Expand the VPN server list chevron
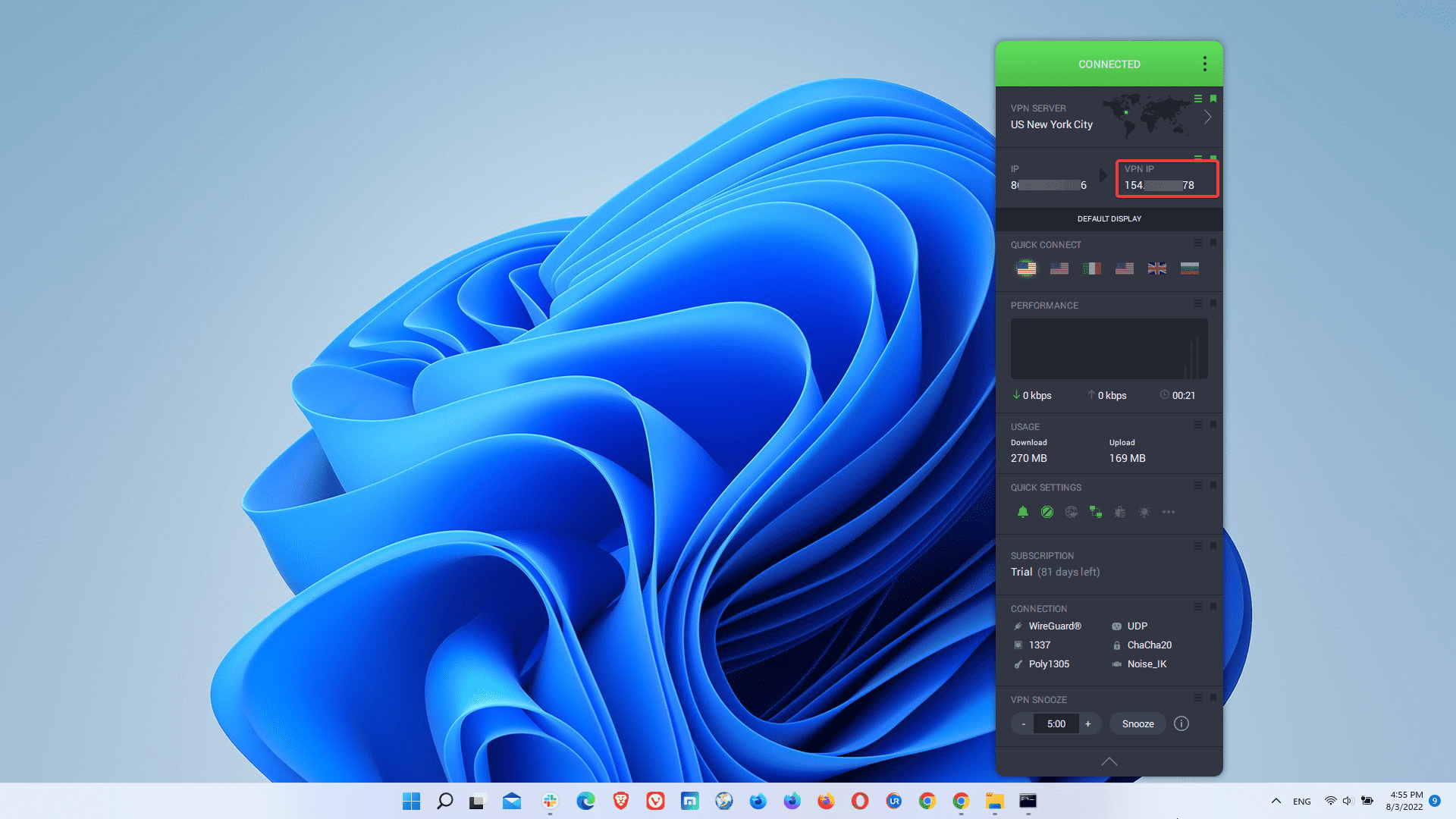 pos(1208,117)
